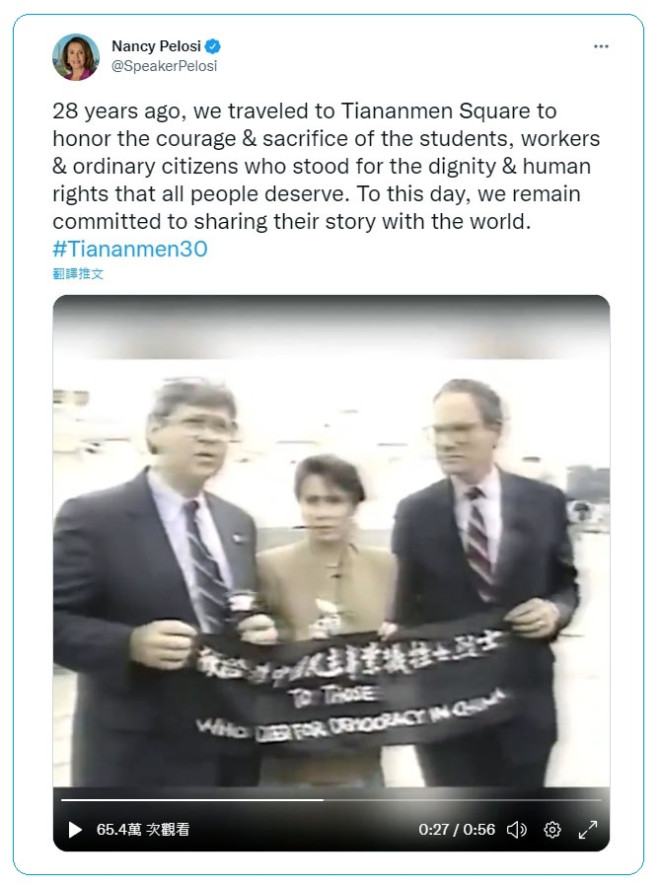The image size is (660, 886).
Task: Expand the video to fullscreen
Action: 588,829
